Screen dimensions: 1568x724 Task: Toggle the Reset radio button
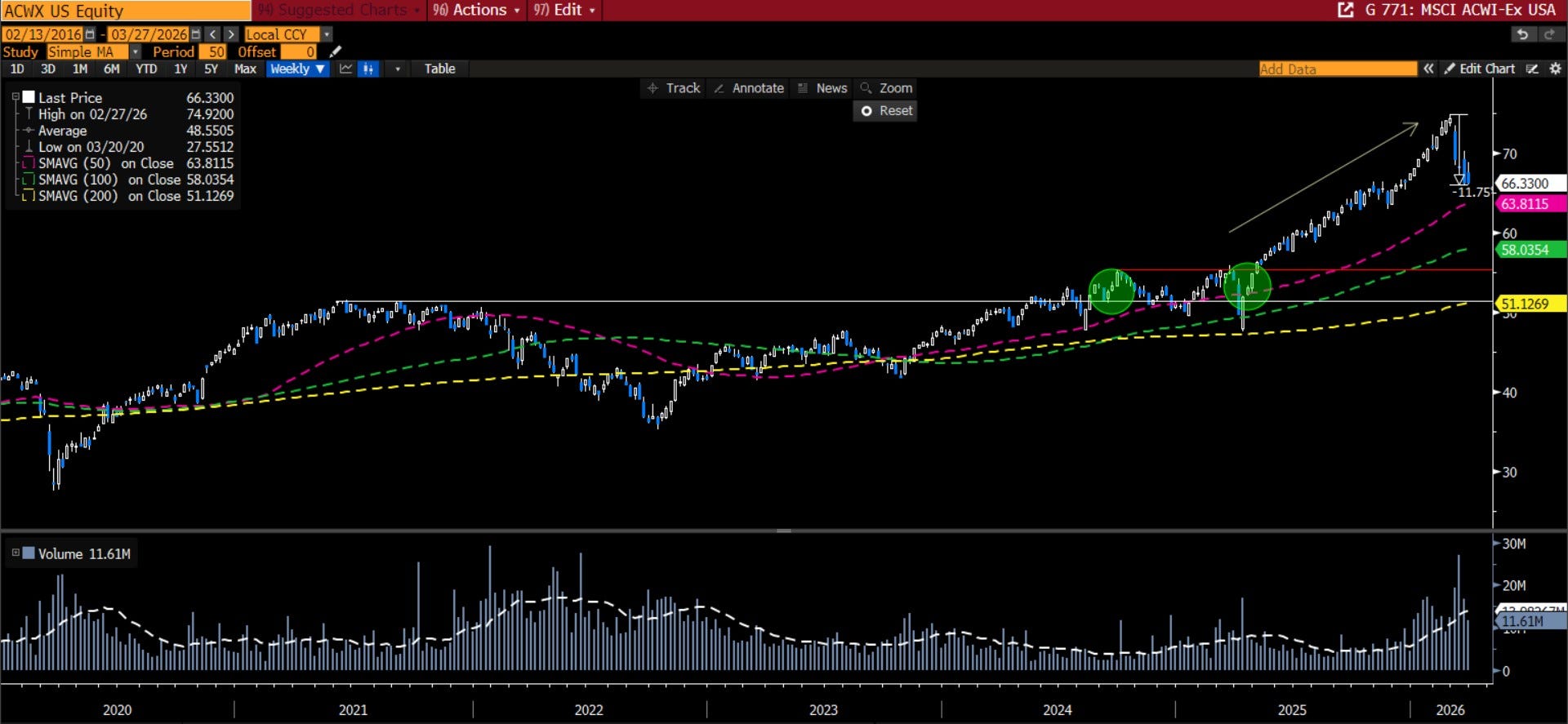pos(866,111)
